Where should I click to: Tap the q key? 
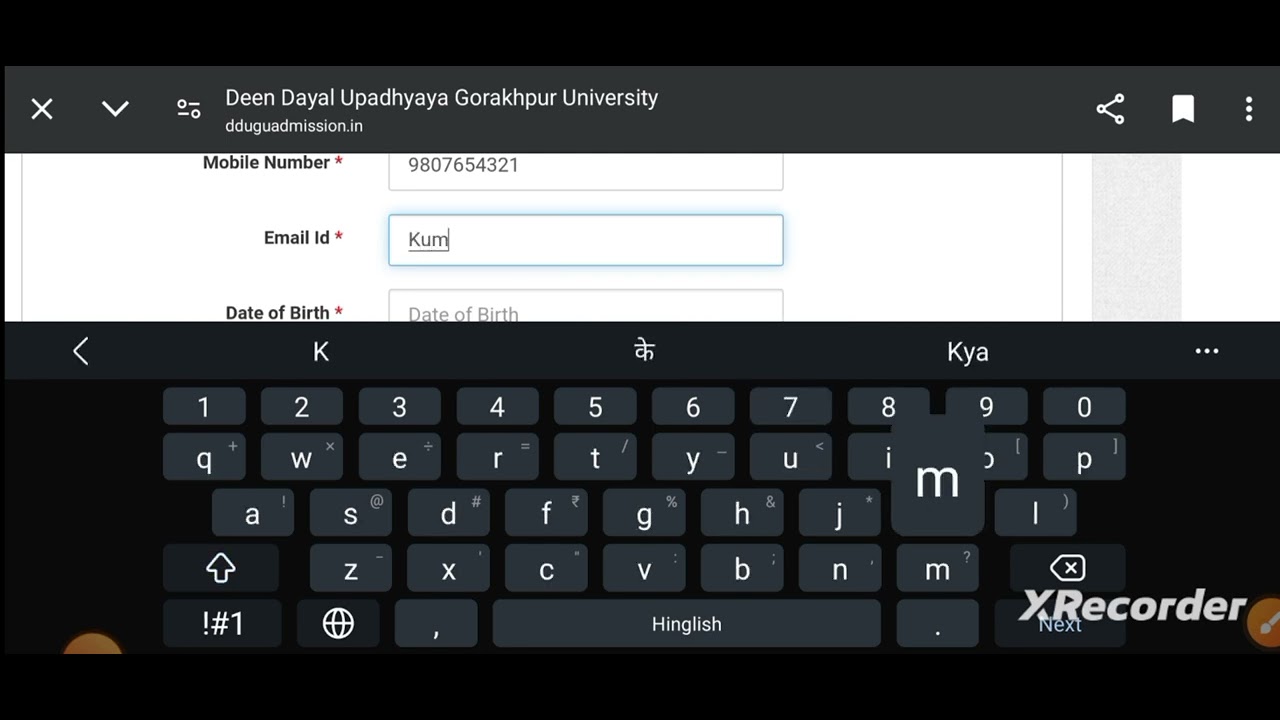click(x=204, y=458)
